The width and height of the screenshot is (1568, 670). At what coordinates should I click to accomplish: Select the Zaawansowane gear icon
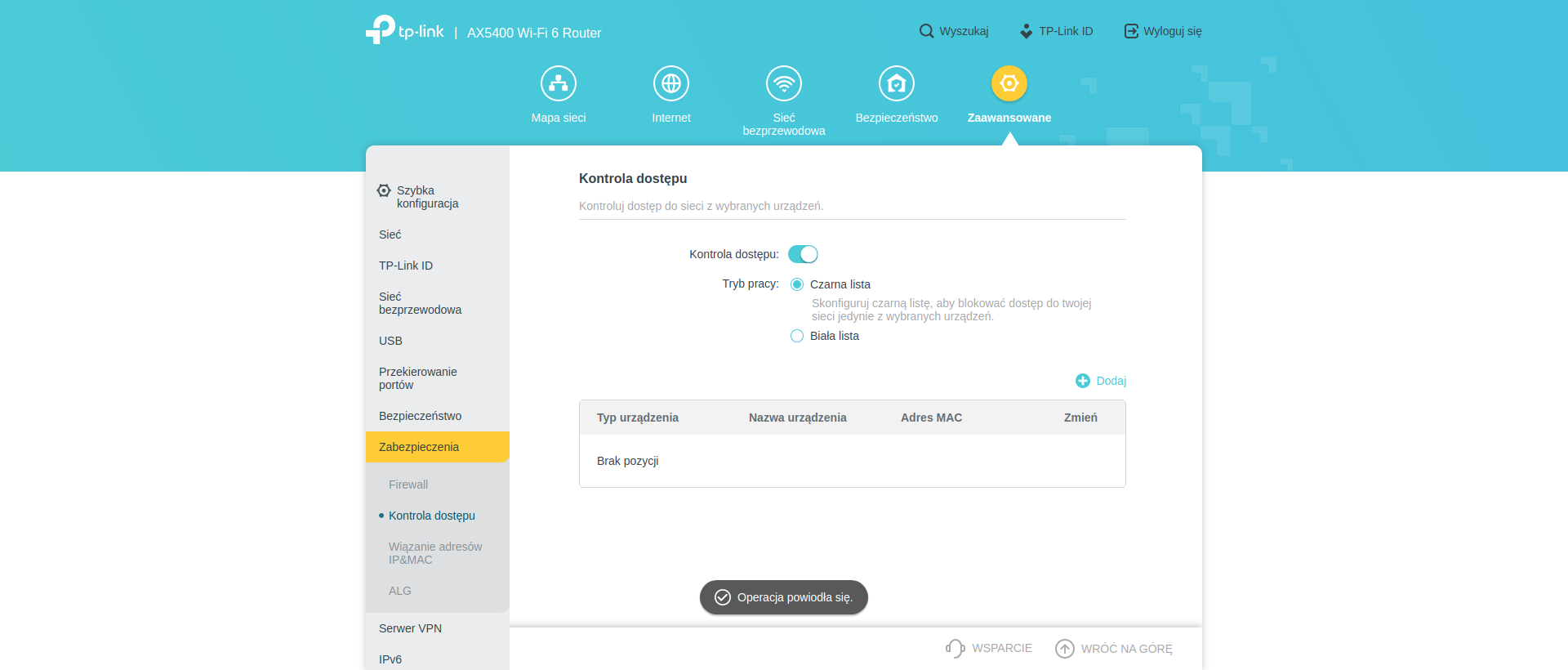tap(1009, 83)
